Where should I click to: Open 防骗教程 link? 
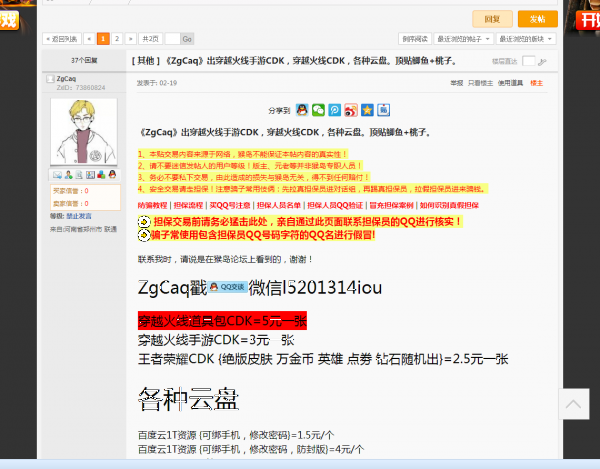[x=153, y=205]
